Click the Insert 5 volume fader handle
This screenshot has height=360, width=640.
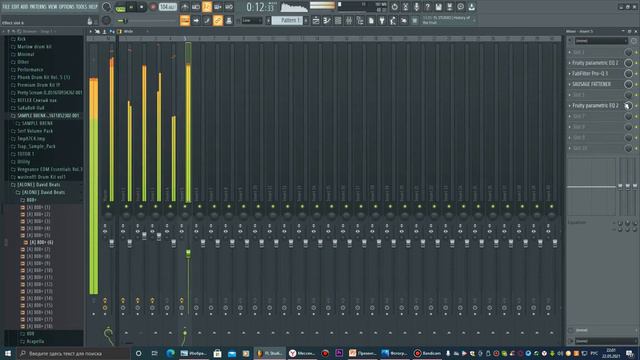[188, 253]
